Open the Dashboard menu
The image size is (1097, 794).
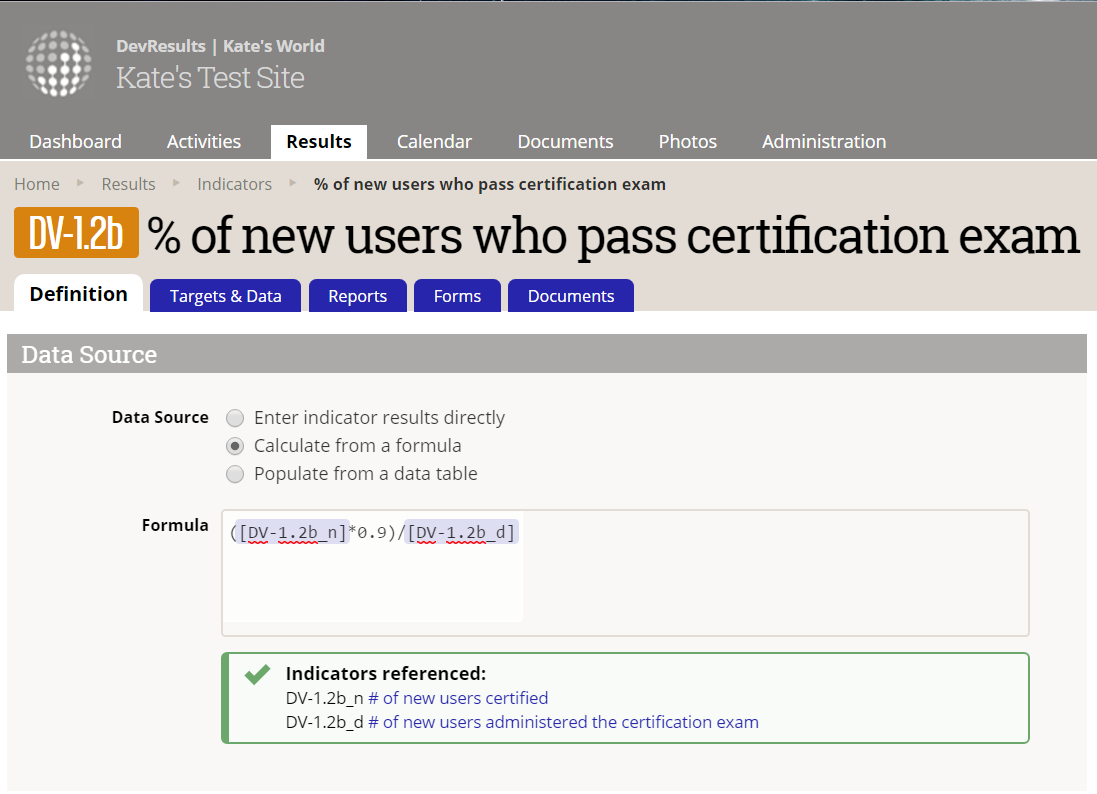[75, 142]
